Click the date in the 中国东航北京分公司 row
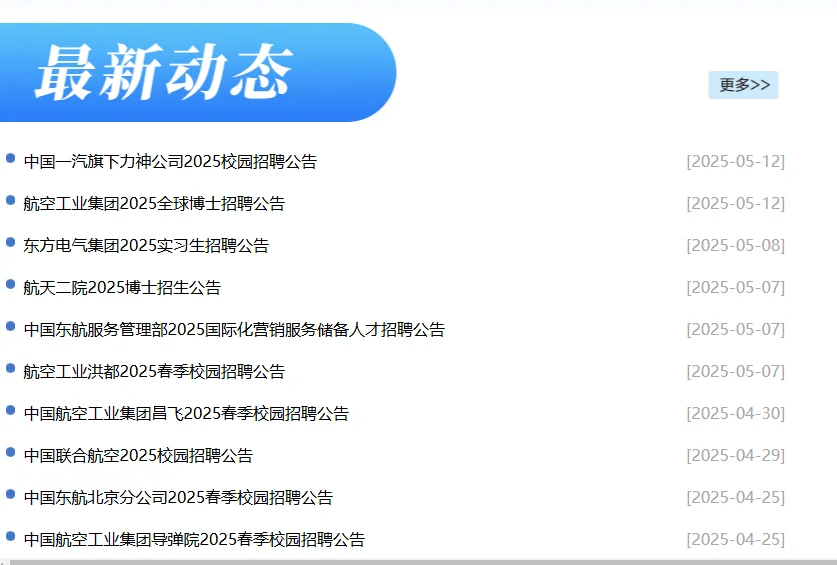 (736, 498)
